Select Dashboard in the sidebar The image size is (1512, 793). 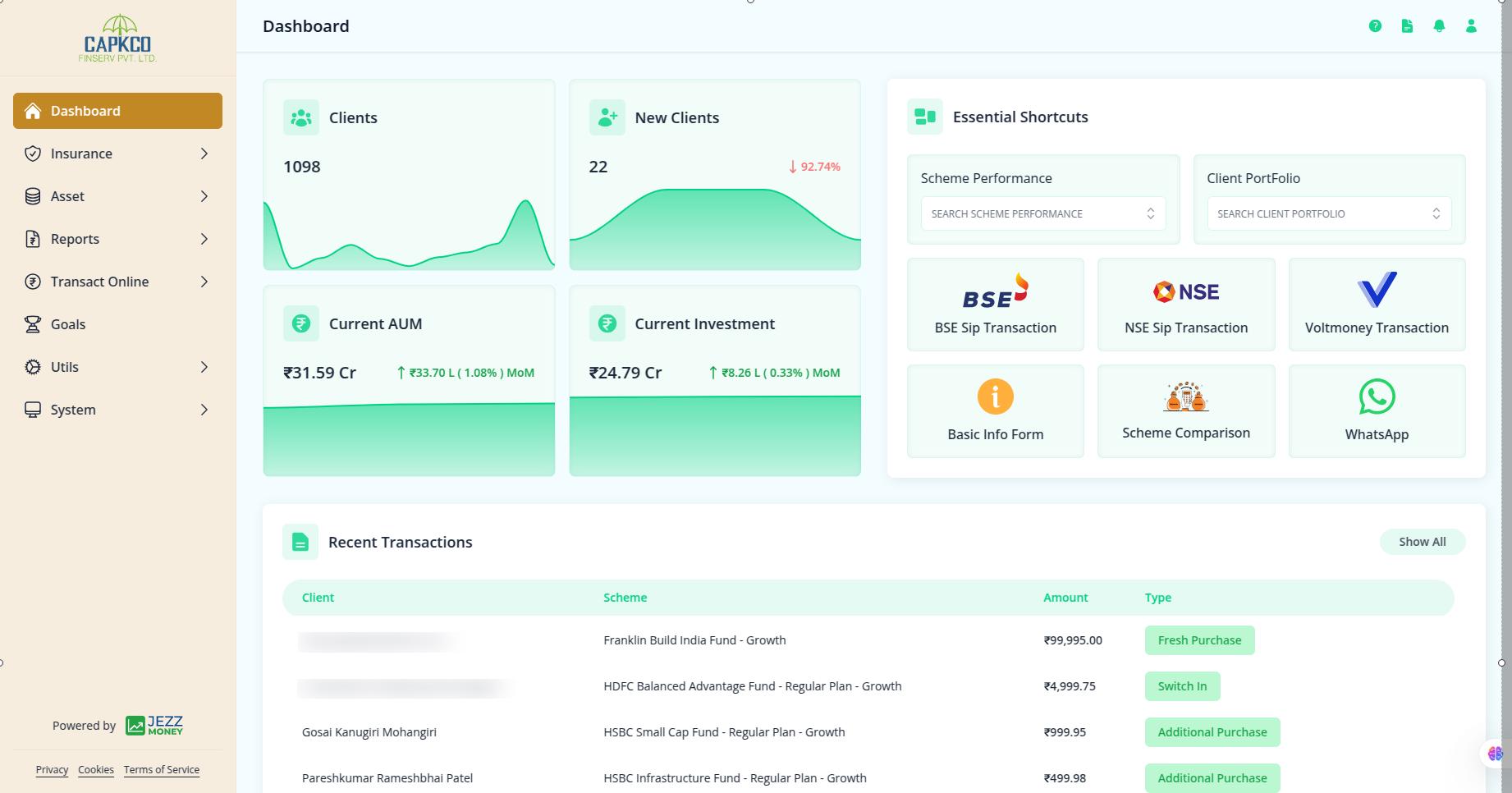[117, 111]
